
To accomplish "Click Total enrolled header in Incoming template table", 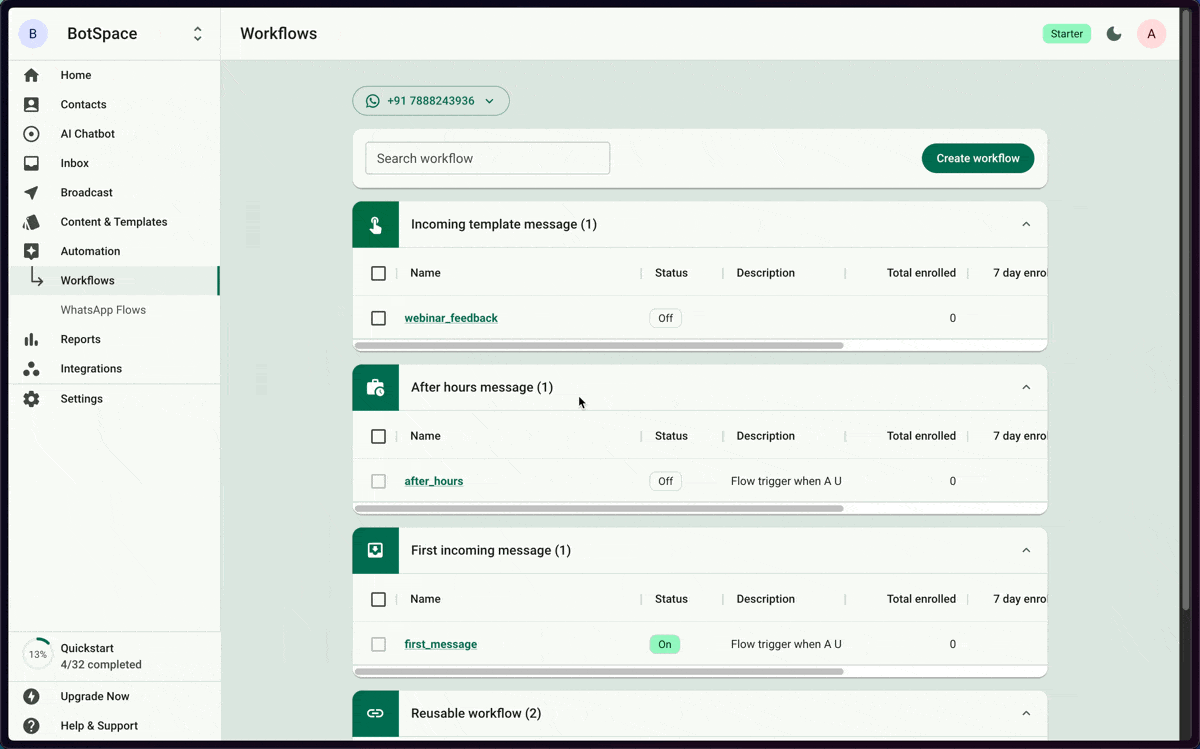I will (921, 273).
